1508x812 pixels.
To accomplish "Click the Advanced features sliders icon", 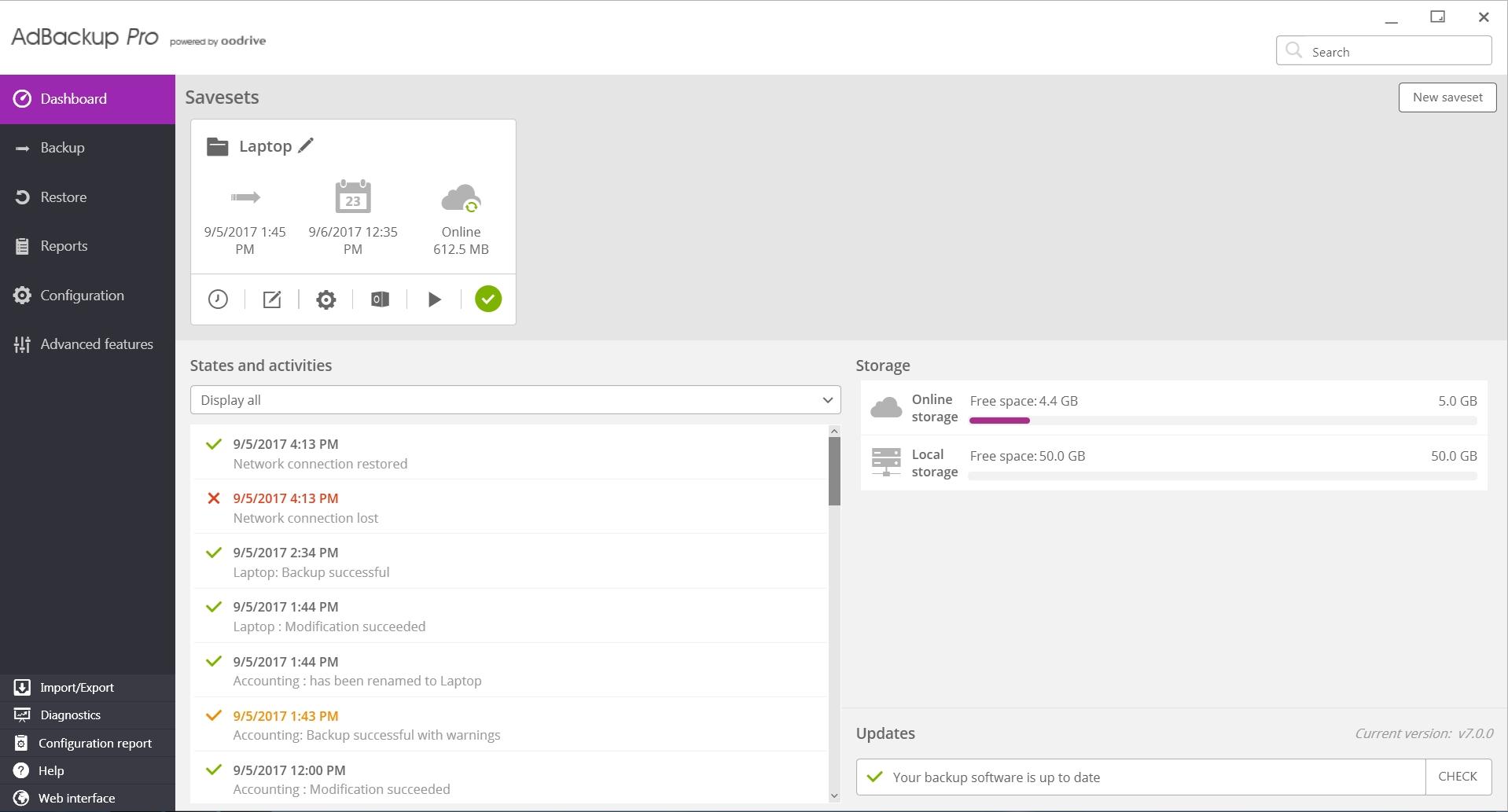I will 22,344.
